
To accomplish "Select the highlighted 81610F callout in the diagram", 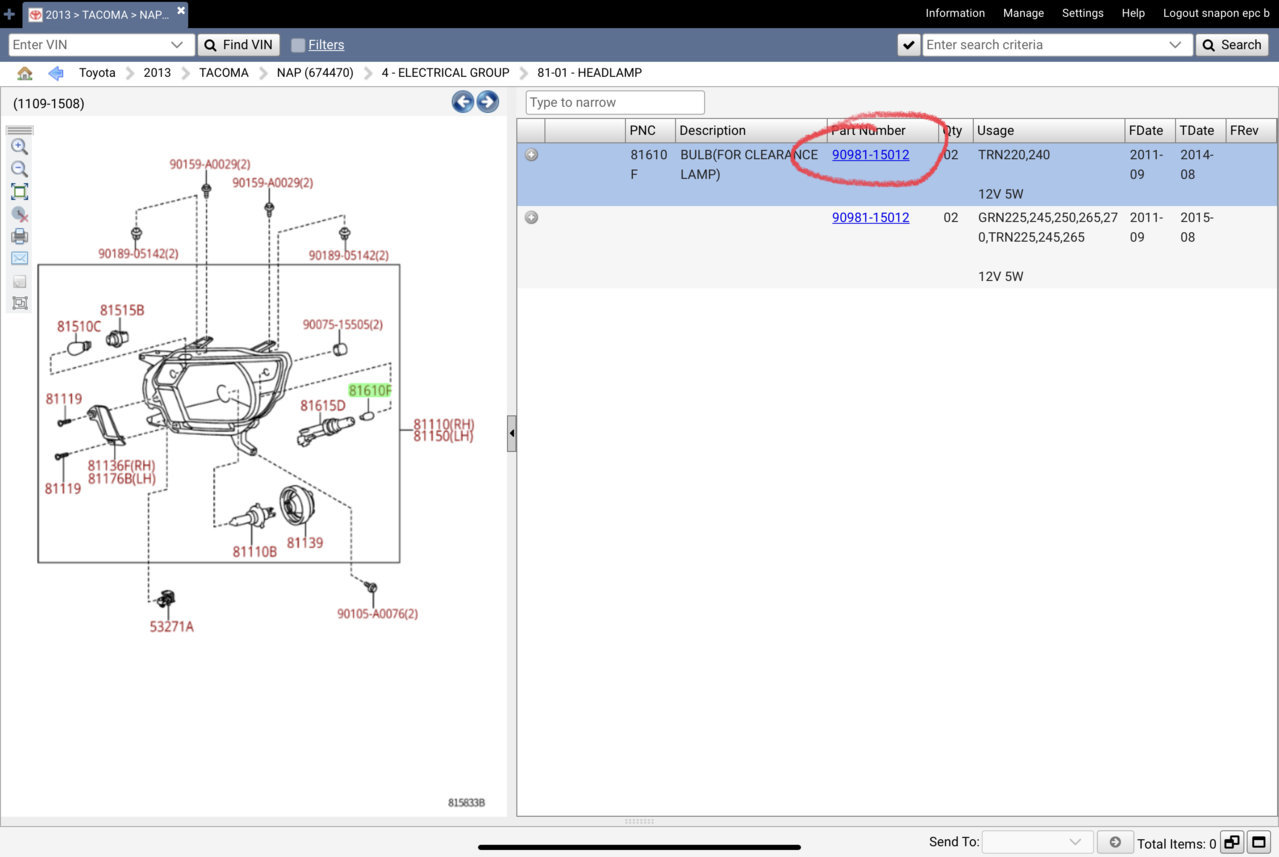I will coord(370,390).
